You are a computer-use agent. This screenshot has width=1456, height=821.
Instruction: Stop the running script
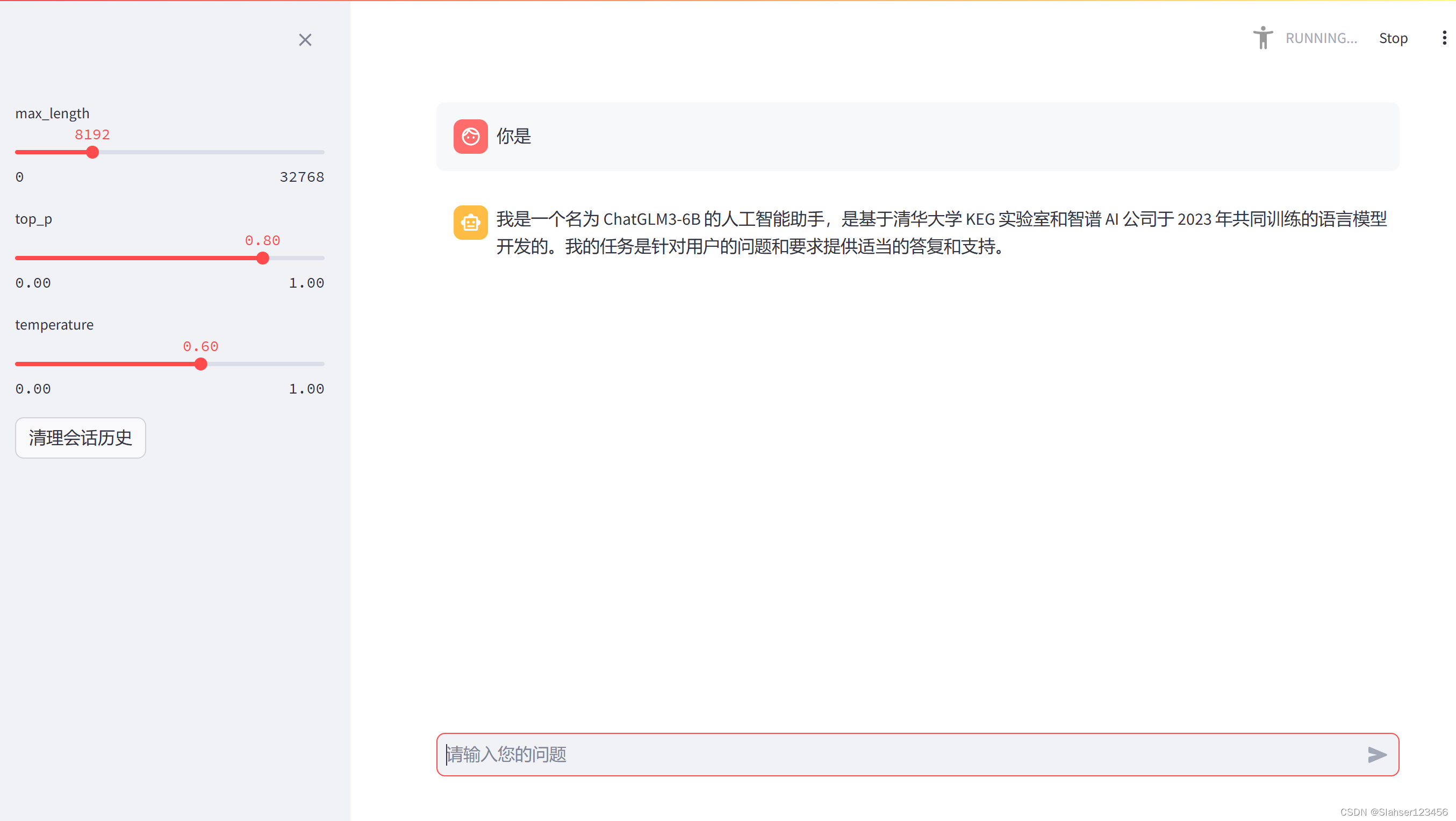tap(1393, 38)
